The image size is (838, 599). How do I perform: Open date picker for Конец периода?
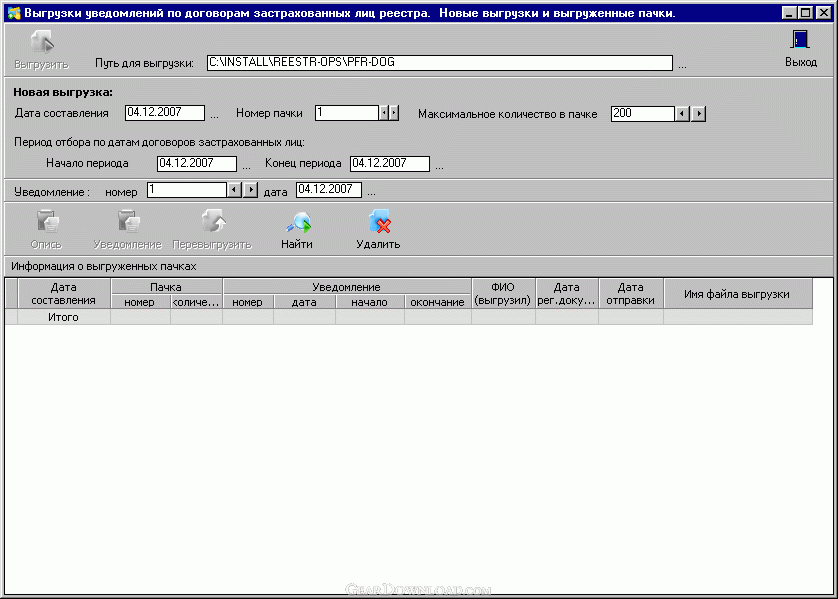[439, 166]
